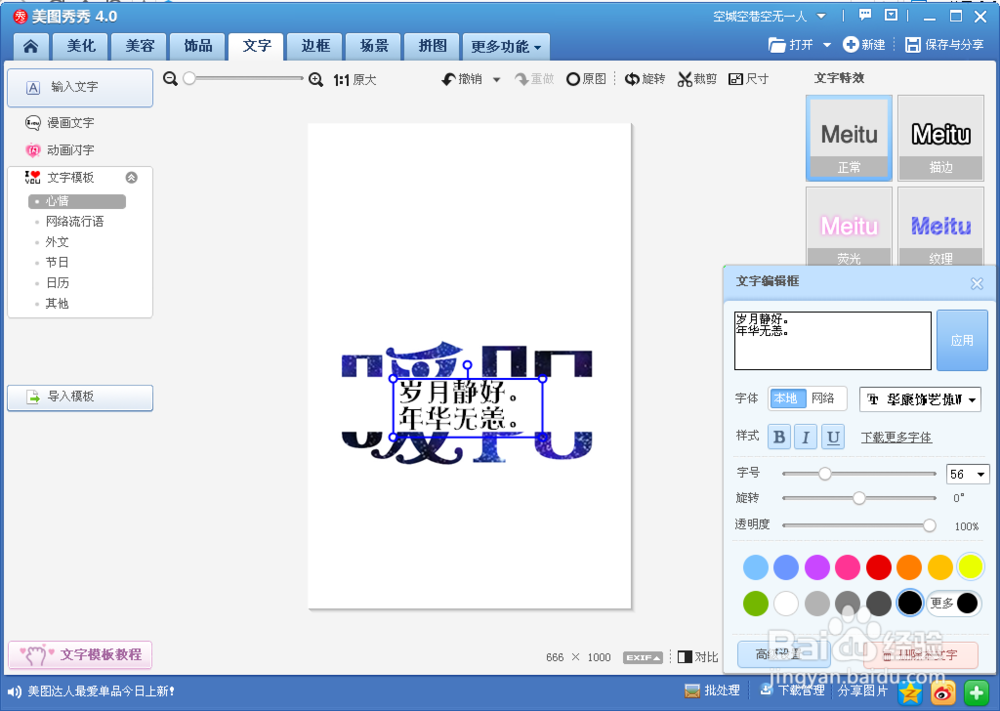The height and width of the screenshot is (711, 1000).
Task: Click the zoom in magnifier icon
Action: click(316, 79)
